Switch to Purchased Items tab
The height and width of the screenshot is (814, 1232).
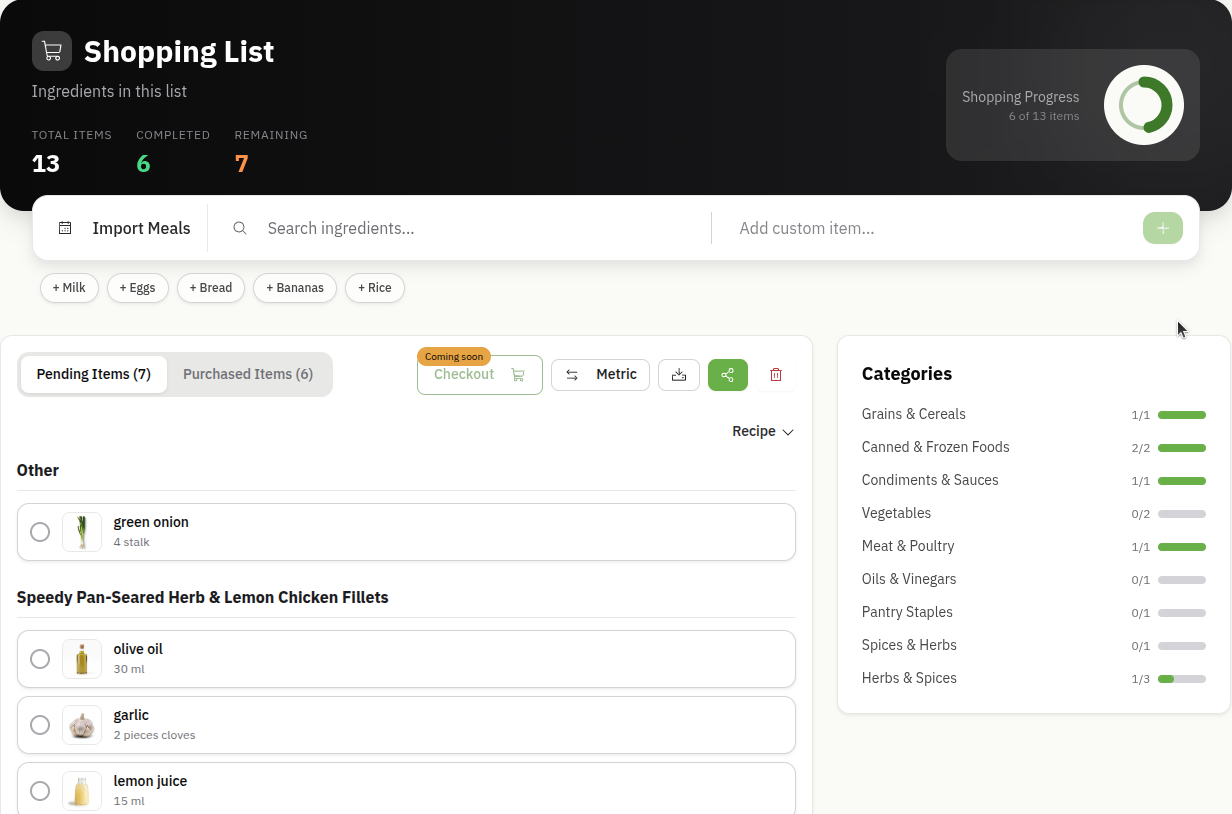(x=248, y=374)
